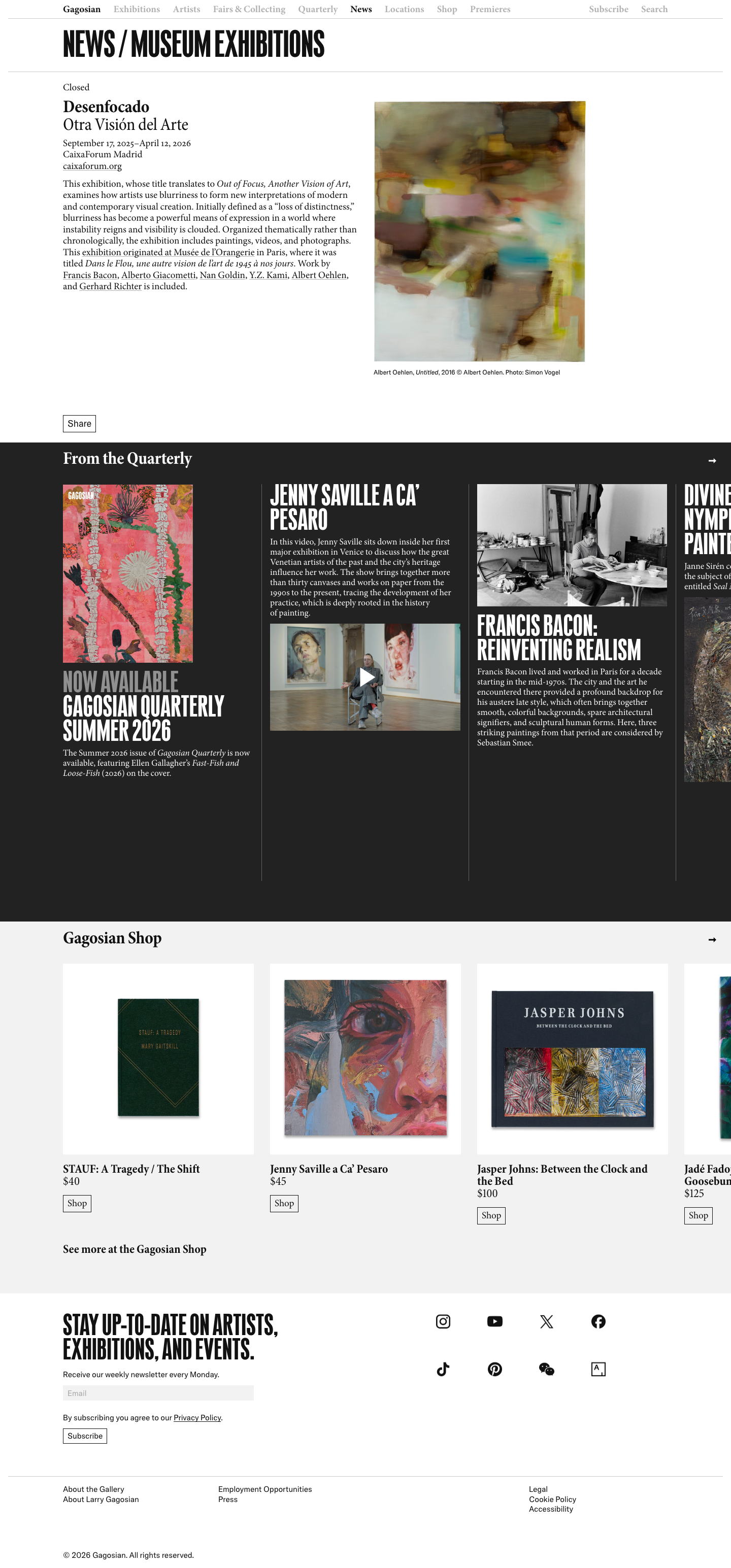The image size is (731, 1568).
Task: Click the Share button
Action: (79, 424)
